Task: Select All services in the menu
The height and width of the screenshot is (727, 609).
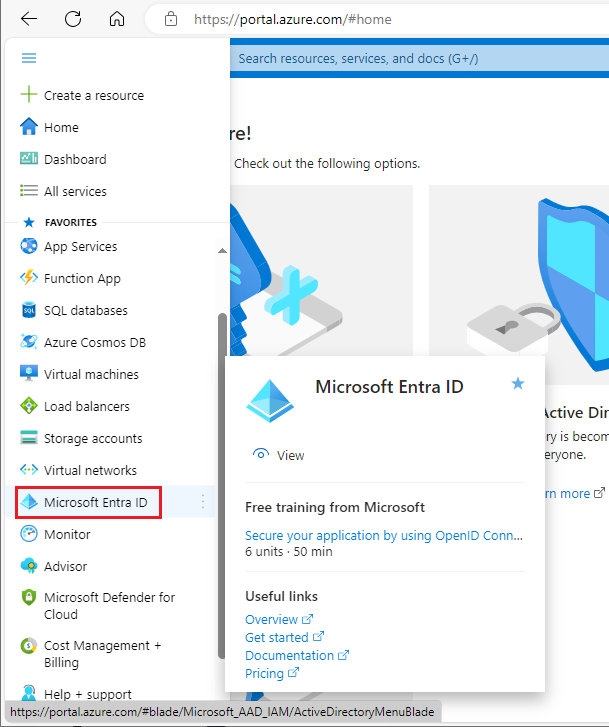Action: tap(75, 191)
